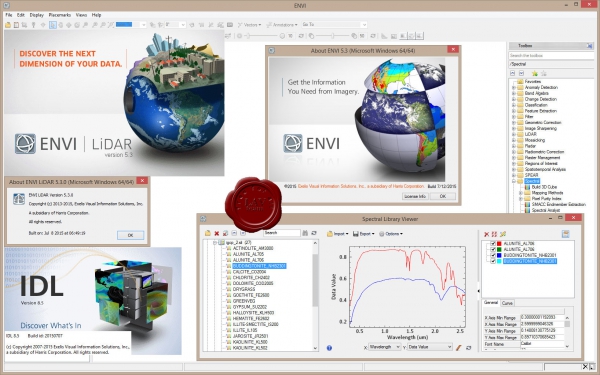Click the X Axis Min Range value field
The image size is (600, 375).
[543, 318]
